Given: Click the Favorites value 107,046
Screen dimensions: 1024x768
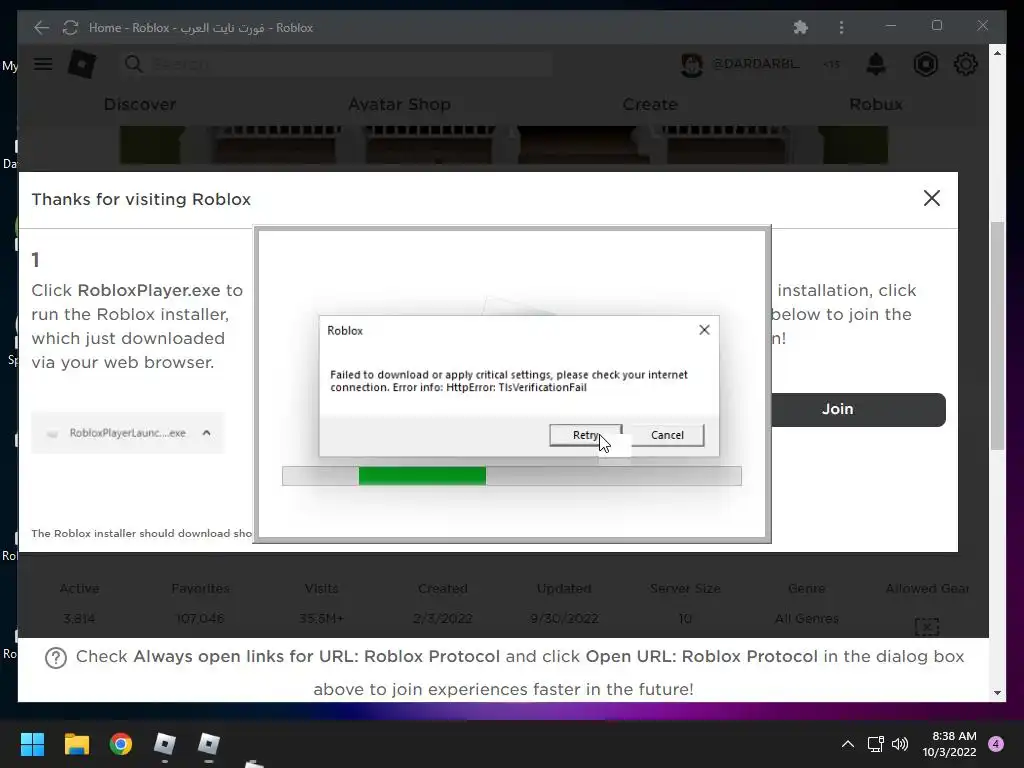Looking at the screenshot, I should click(x=200, y=618).
